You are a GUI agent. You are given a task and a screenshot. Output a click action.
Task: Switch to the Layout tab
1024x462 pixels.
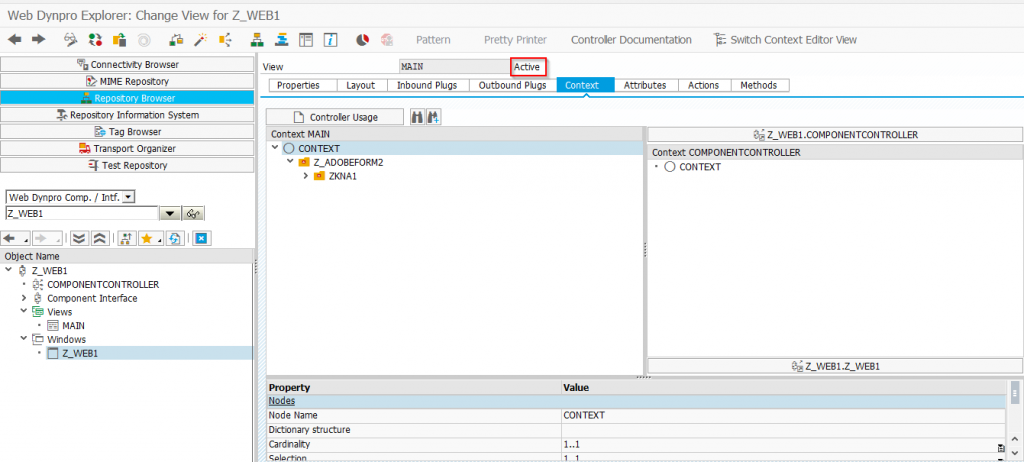(360, 85)
